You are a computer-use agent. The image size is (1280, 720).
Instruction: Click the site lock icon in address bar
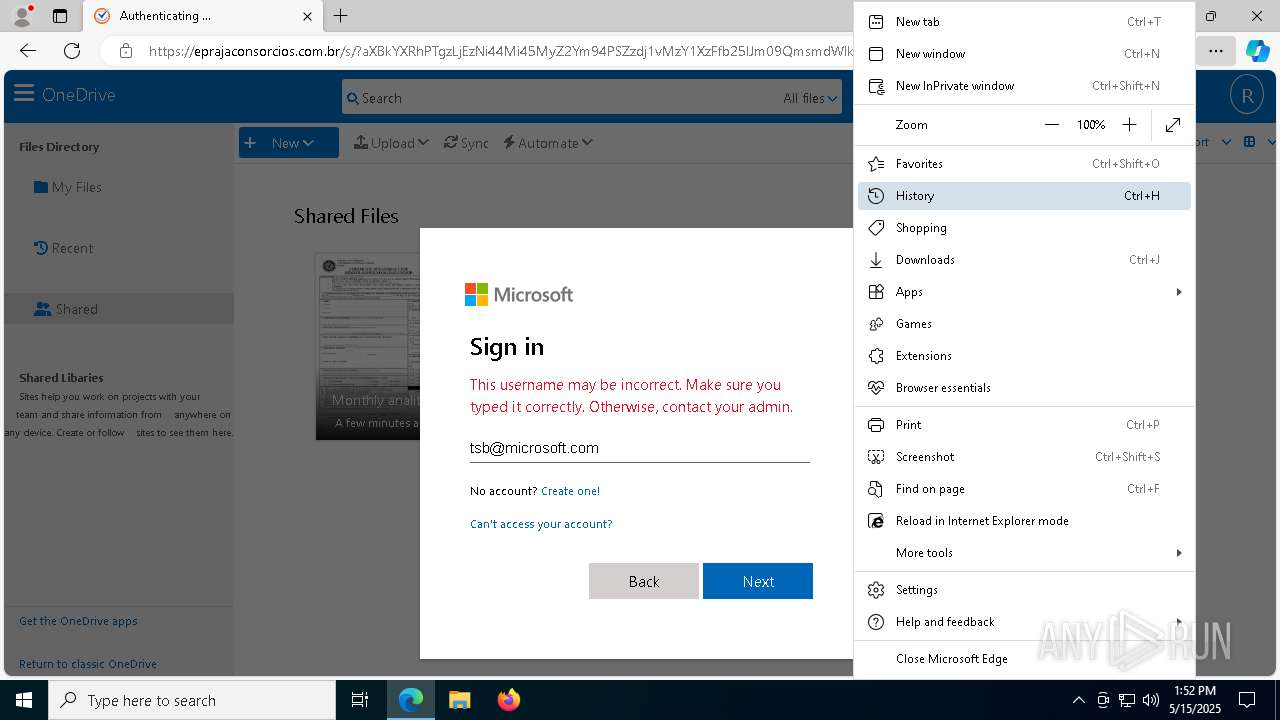(125, 50)
